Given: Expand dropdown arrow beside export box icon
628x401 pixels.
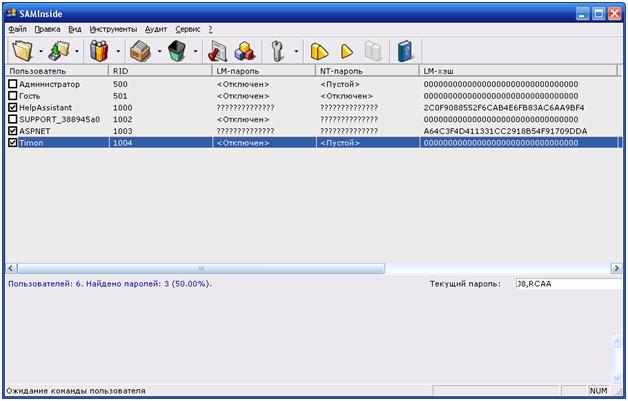Looking at the screenshot, I should pyautogui.click(x=159, y=52).
